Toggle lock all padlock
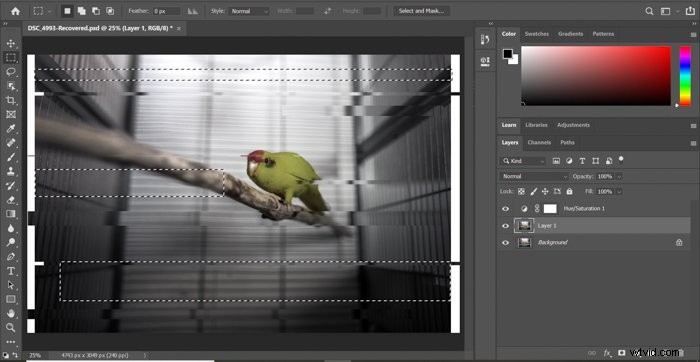This screenshot has height=362, width=700. pos(569,191)
